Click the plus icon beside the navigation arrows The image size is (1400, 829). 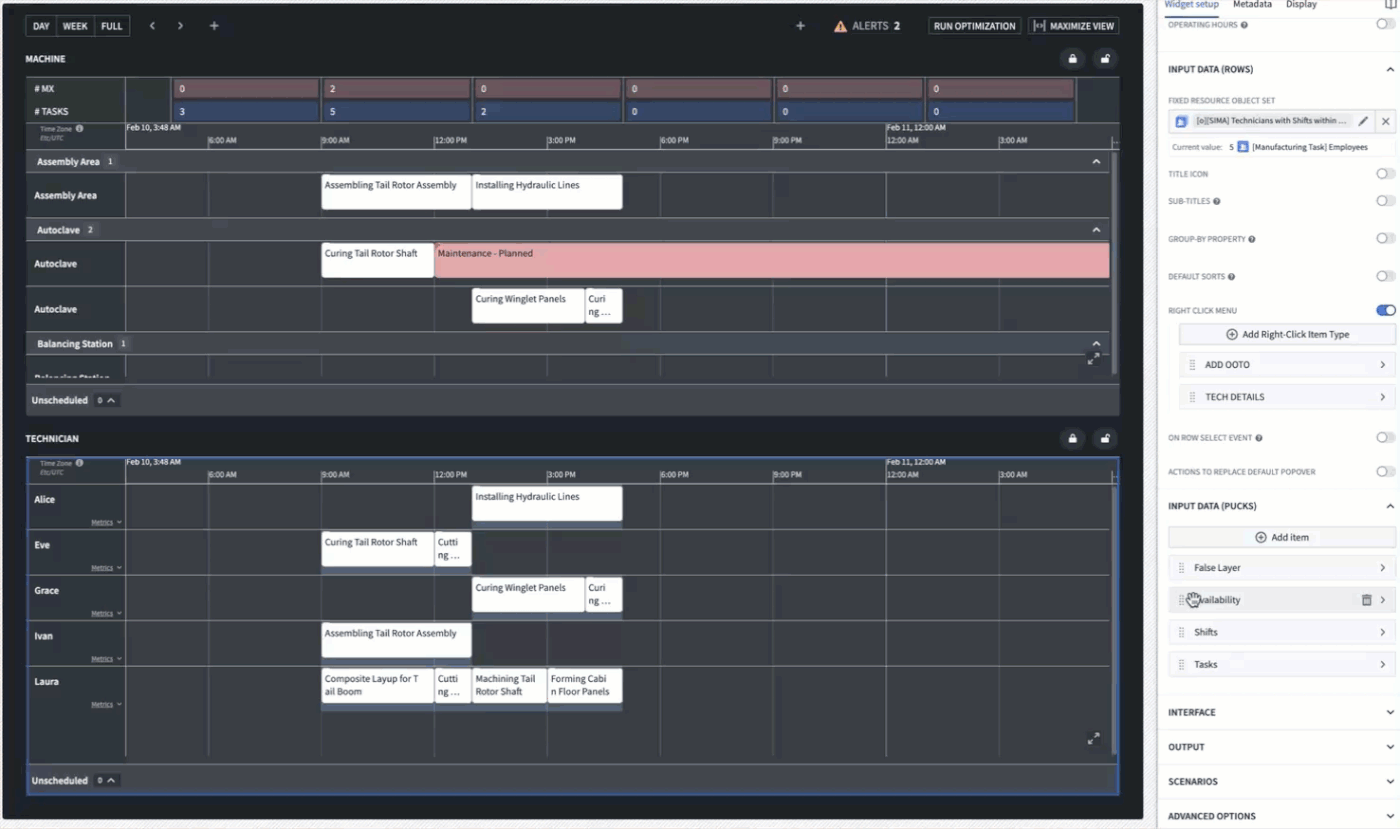(214, 26)
